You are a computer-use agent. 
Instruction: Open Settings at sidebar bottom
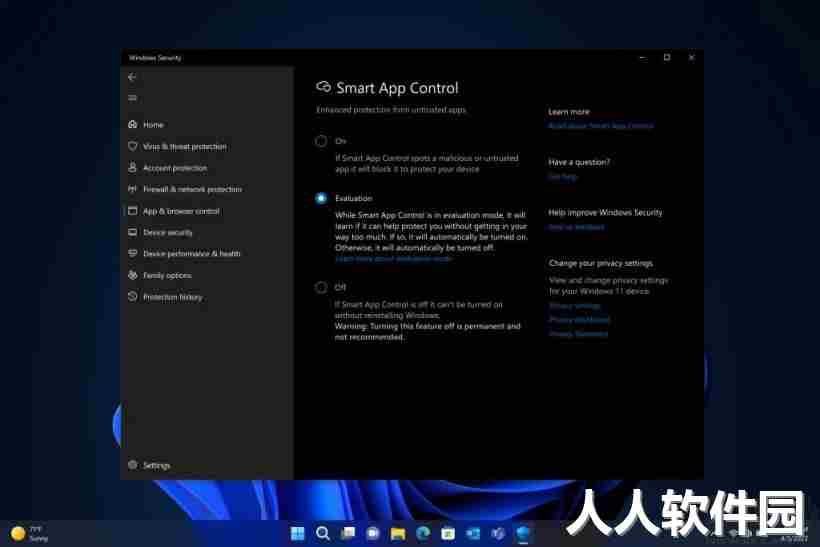coord(149,465)
